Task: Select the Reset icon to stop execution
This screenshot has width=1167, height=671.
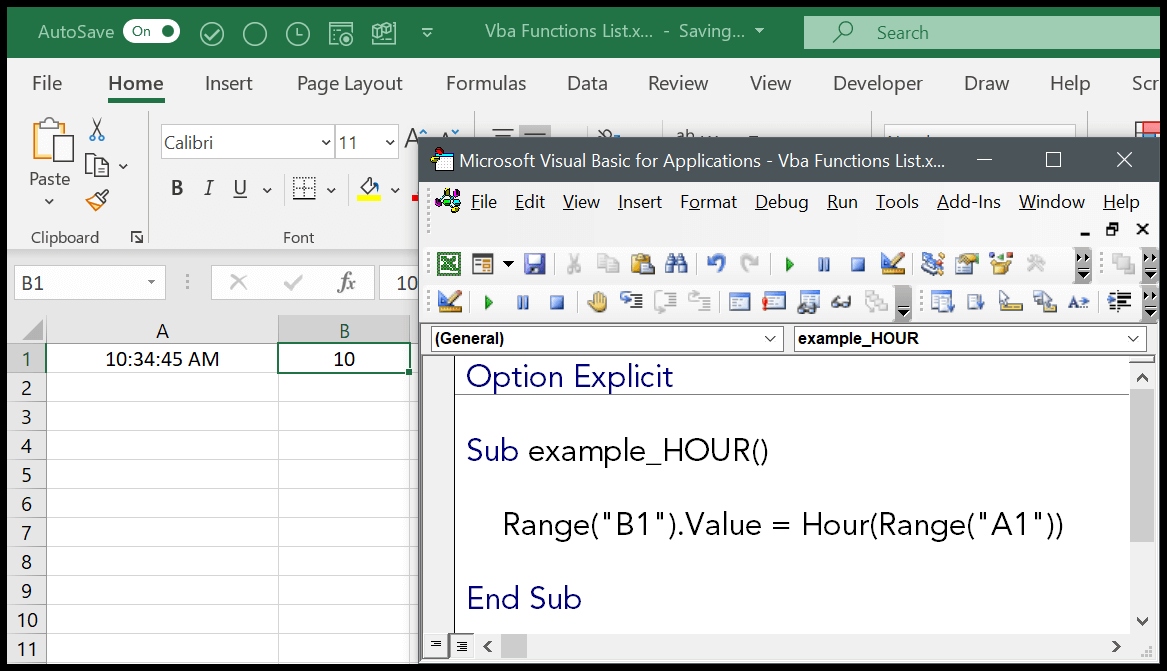Action: click(857, 263)
